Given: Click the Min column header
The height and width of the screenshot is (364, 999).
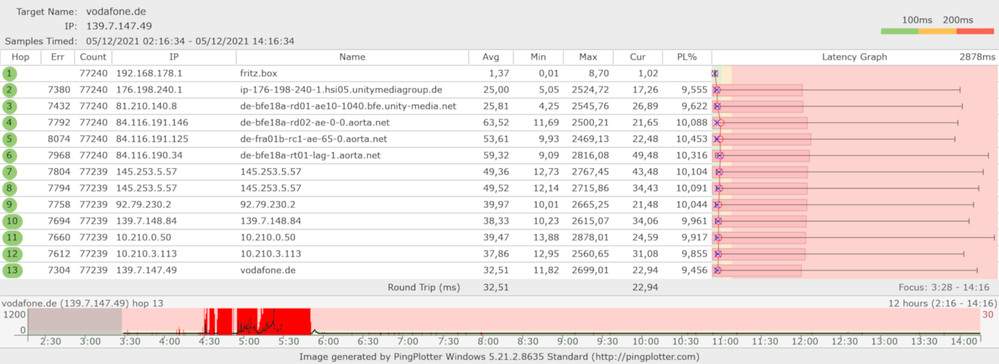Looking at the screenshot, I should [x=538, y=57].
